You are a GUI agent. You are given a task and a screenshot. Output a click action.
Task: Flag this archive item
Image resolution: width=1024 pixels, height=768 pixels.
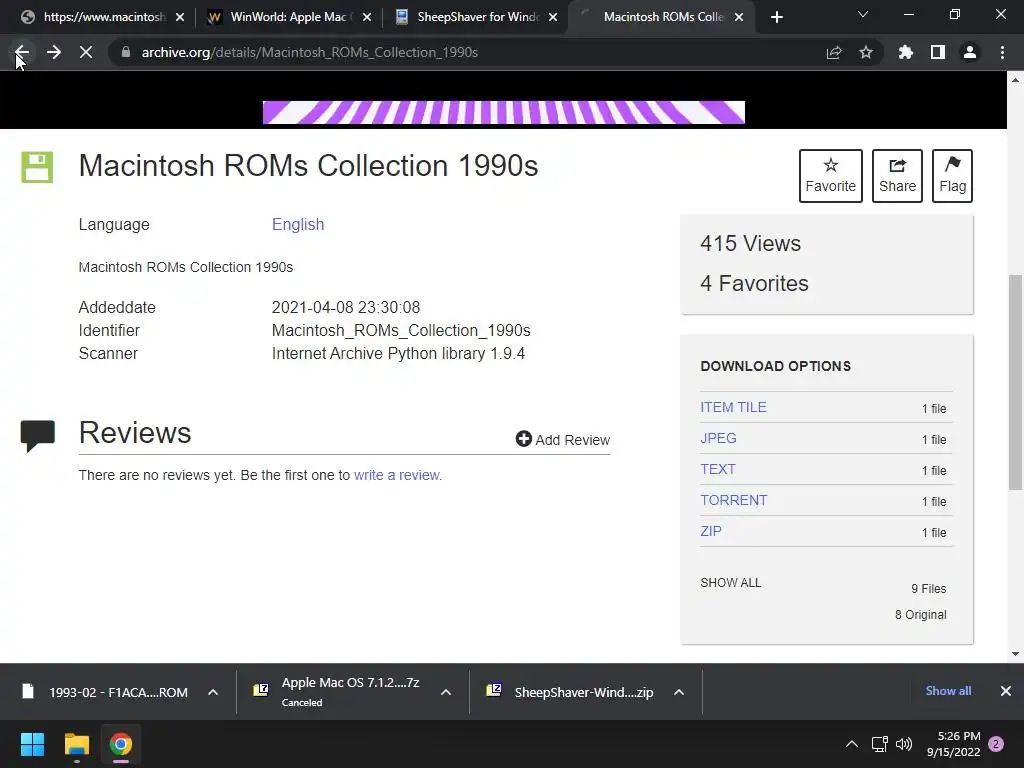(x=952, y=176)
